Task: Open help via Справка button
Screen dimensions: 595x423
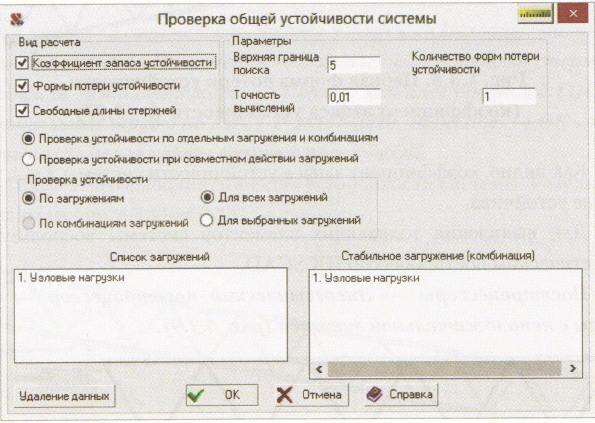Action: click(401, 395)
